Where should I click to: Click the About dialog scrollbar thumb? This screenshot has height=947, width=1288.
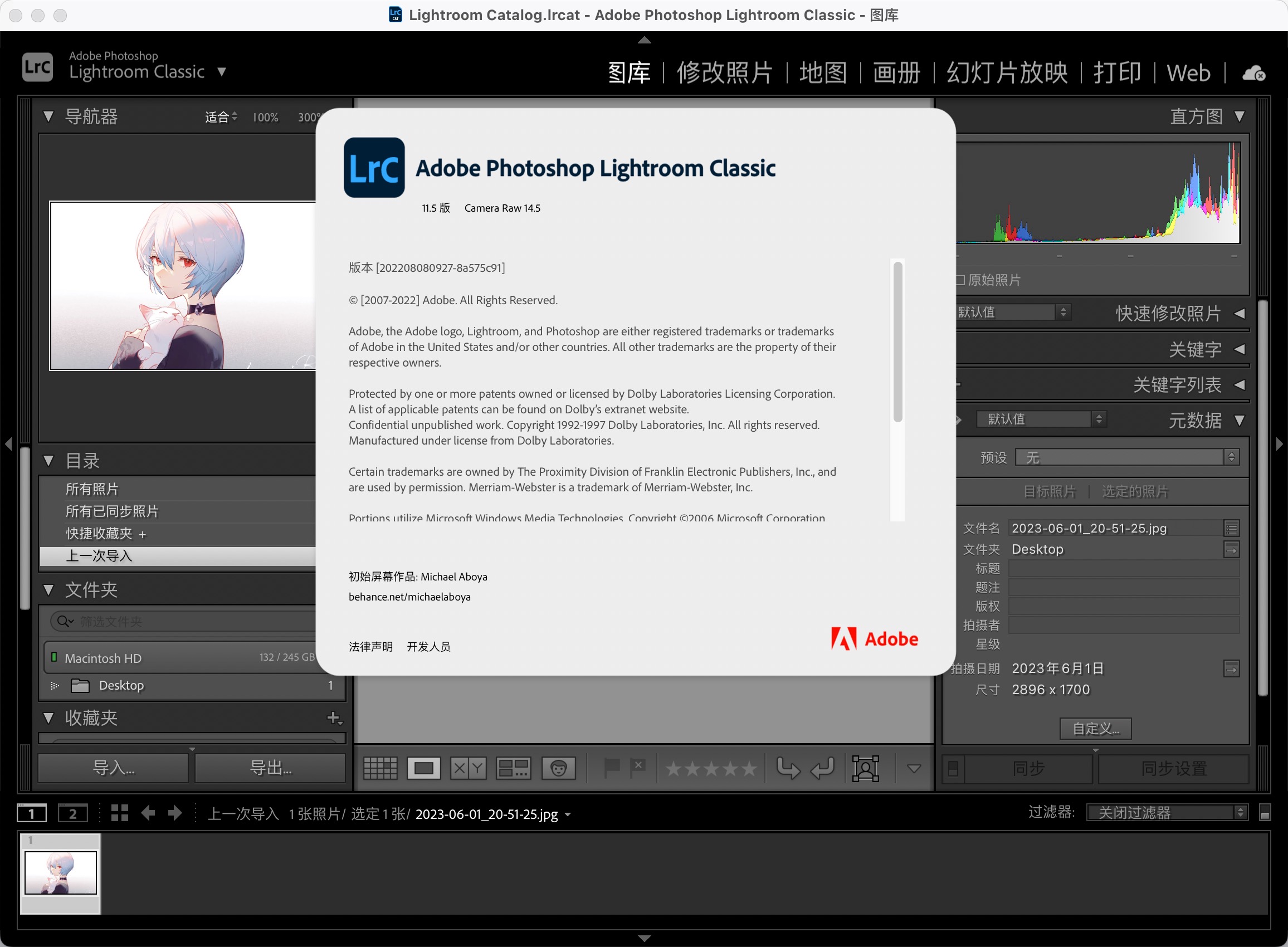897,342
